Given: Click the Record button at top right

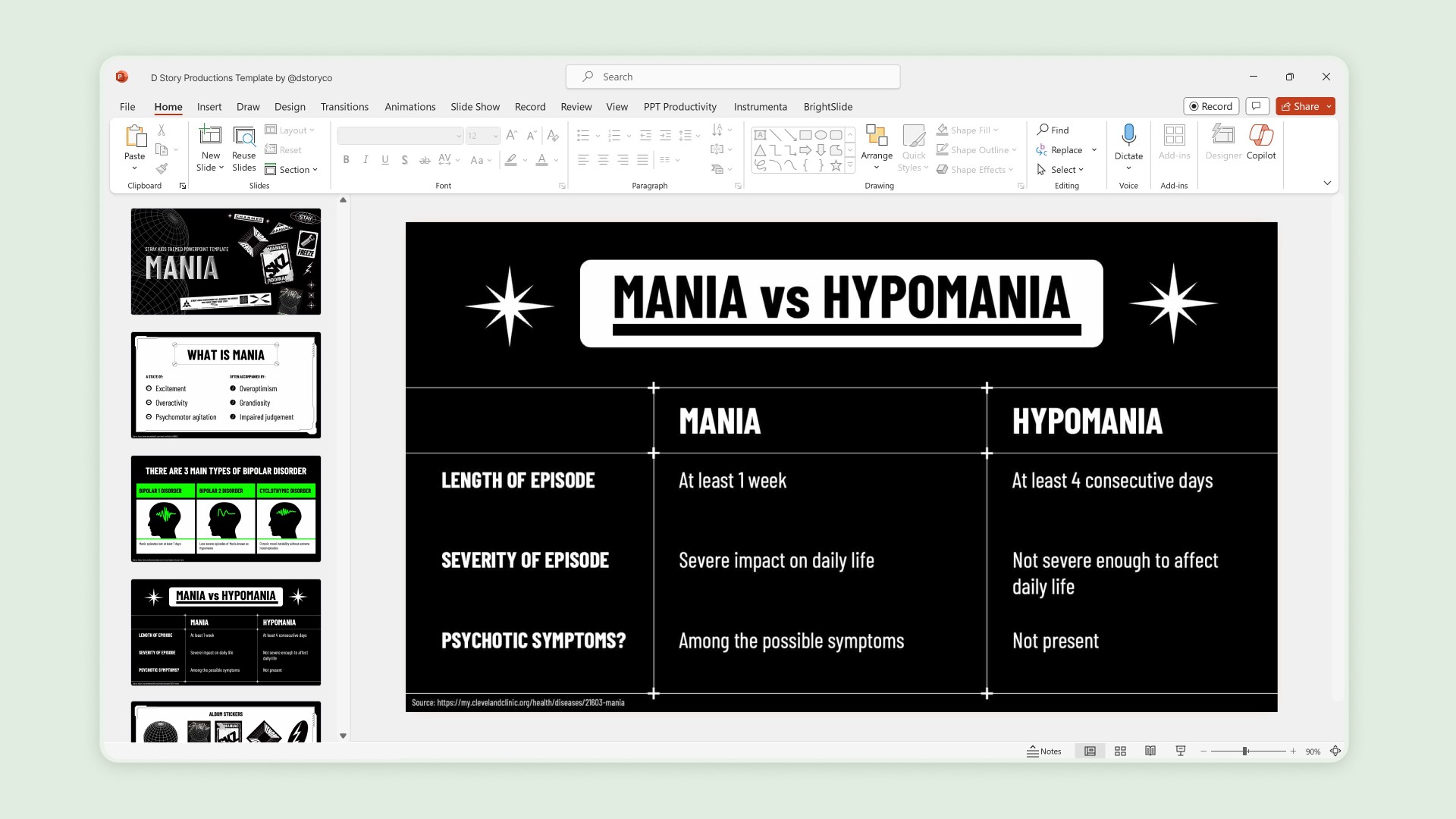Looking at the screenshot, I should click(1210, 107).
